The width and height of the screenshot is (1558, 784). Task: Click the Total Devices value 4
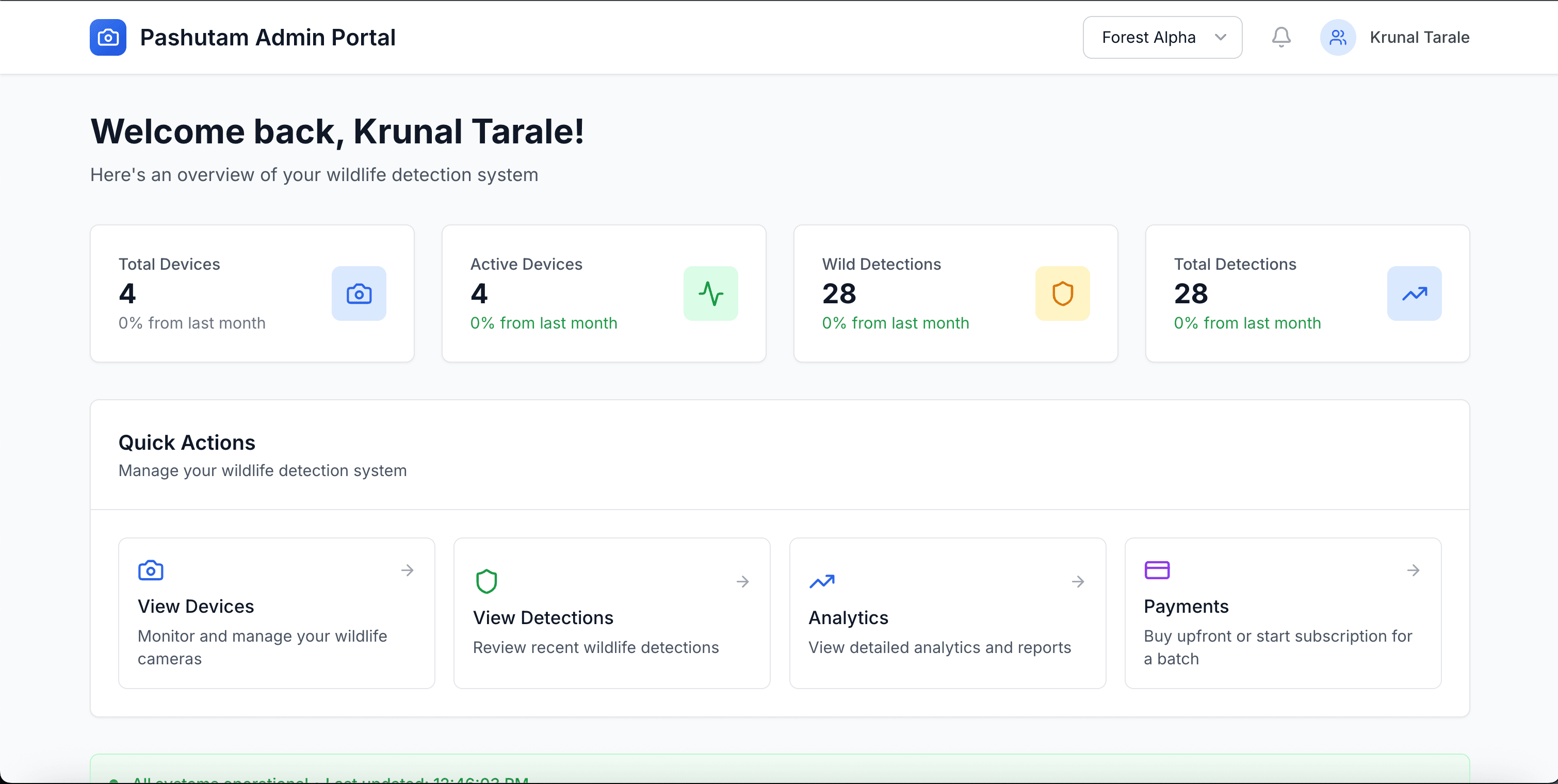point(127,294)
